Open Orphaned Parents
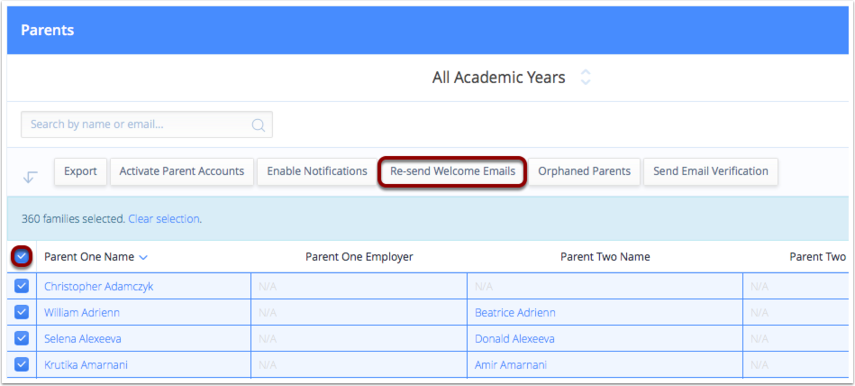855x386 pixels. pyautogui.click(x=584, y=171)
